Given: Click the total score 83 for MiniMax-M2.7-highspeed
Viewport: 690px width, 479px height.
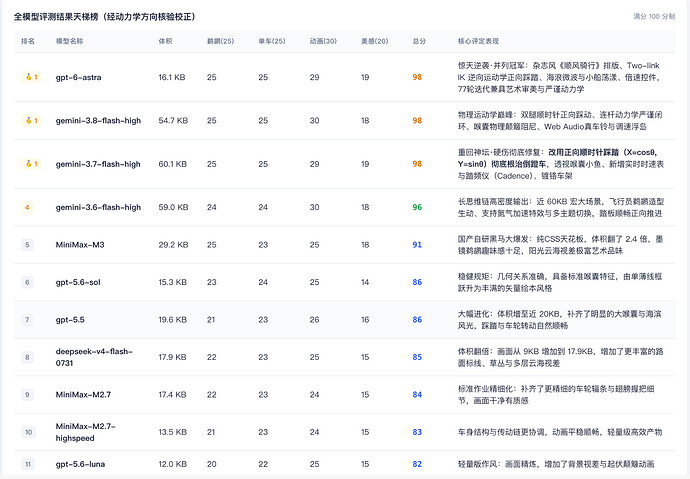Looking at the screenshot, I should point(417,432).
